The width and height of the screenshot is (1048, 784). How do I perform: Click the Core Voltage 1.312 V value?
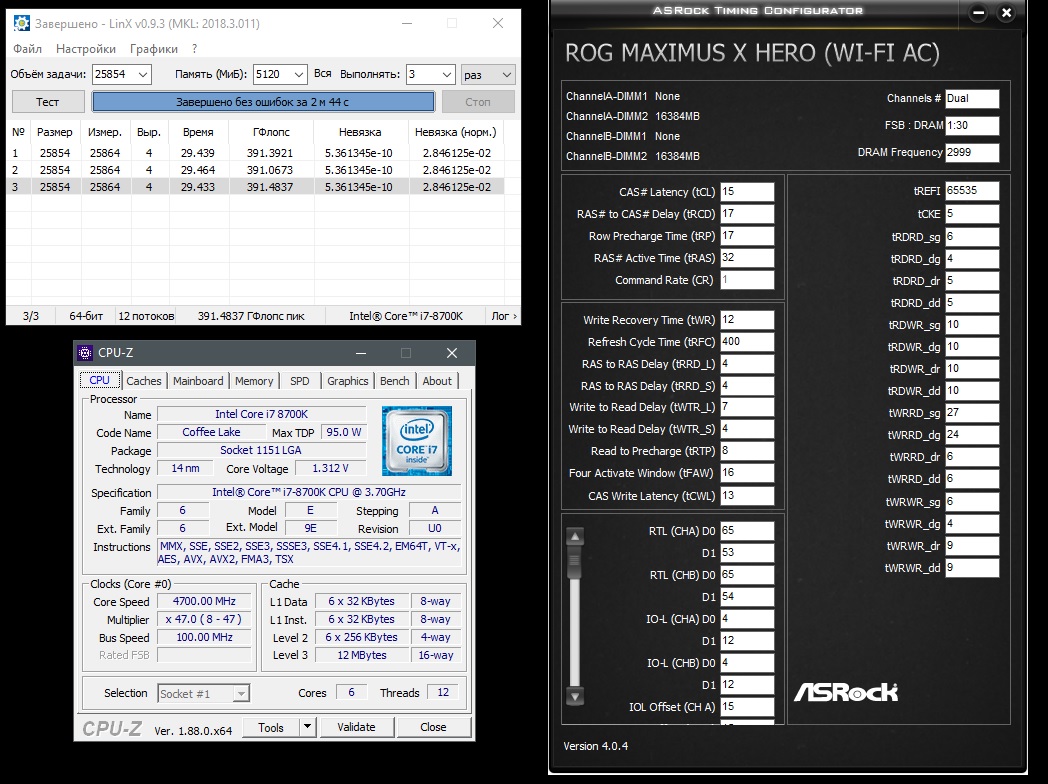click(330, 469)
